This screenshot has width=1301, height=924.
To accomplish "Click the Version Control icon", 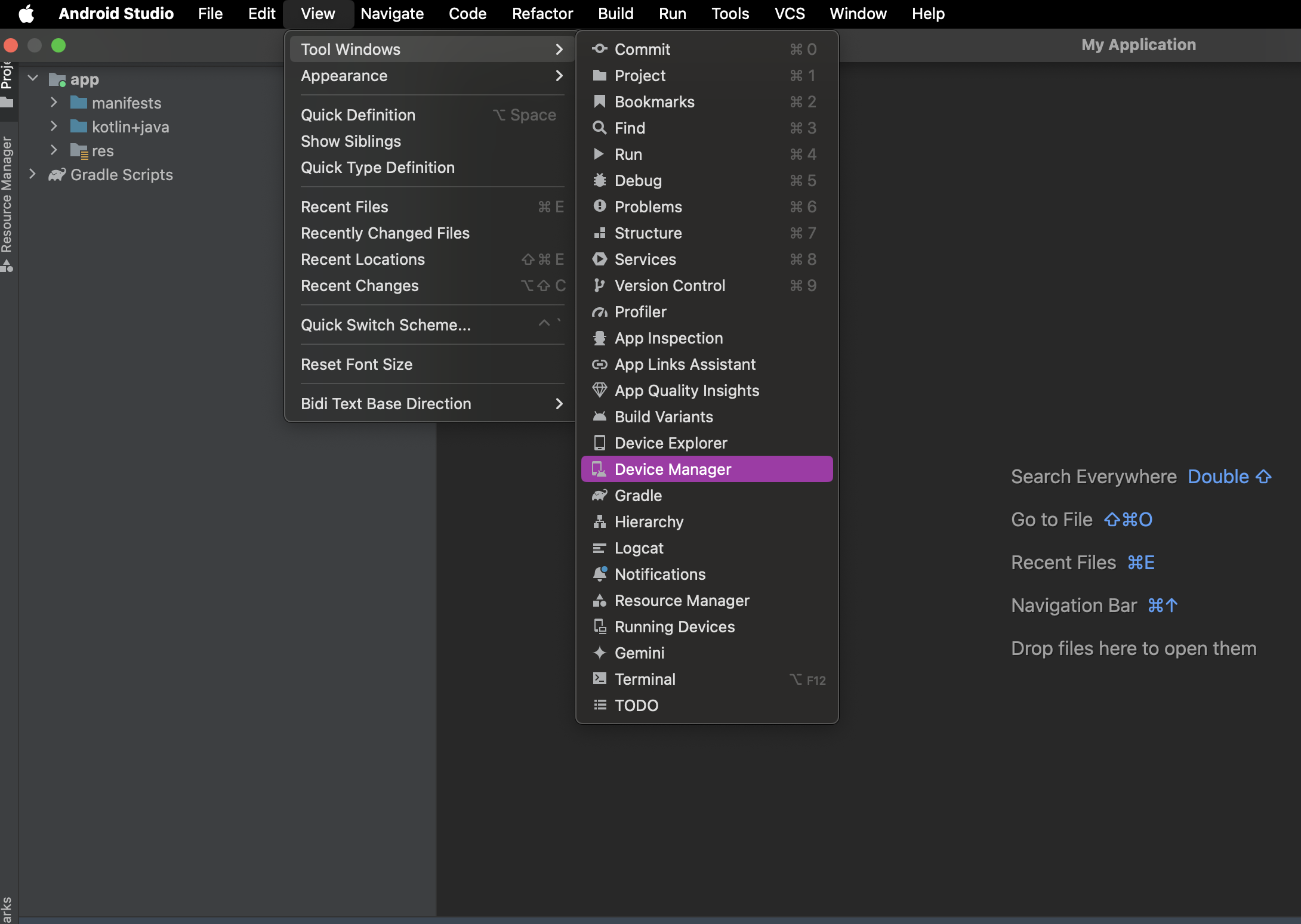I will pyautogui.click(x=598, y=285).
